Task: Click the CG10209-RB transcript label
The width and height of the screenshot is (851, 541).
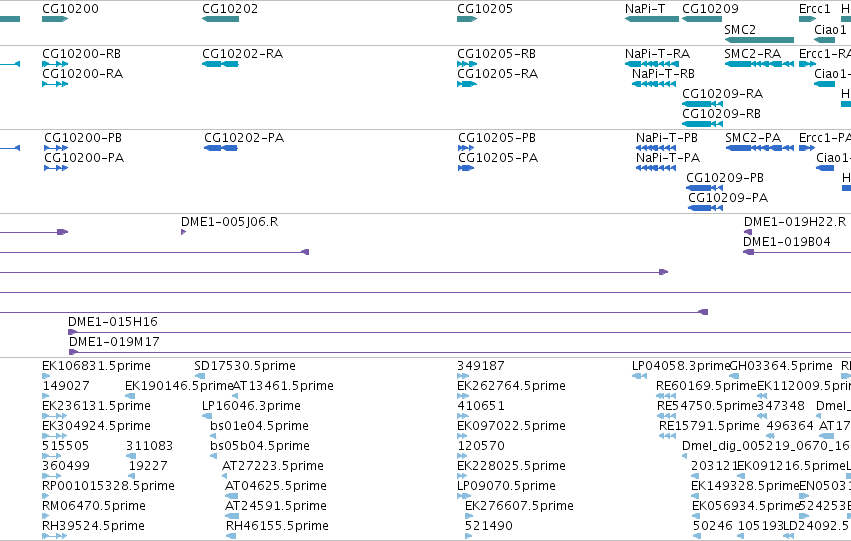Action: click(x=721, y=114)
